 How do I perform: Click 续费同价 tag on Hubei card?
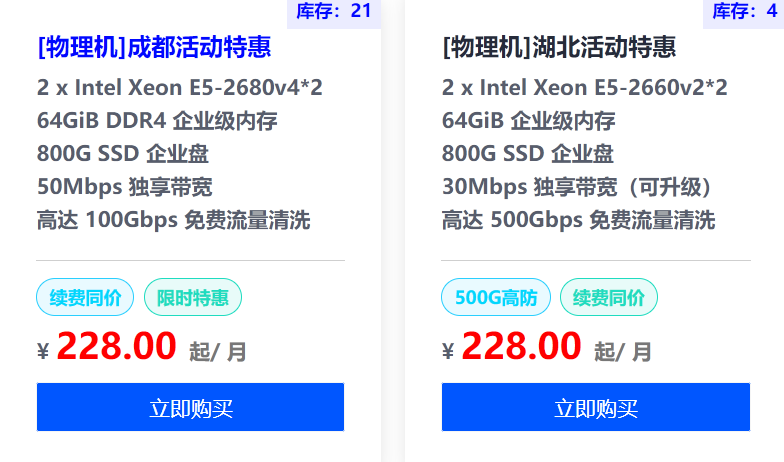point(608,297)
